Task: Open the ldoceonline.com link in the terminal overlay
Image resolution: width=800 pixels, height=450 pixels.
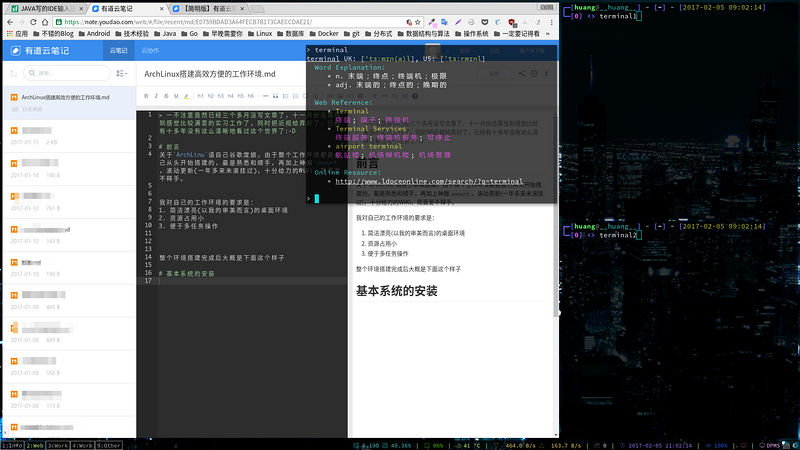Action: tap(429, 181)
